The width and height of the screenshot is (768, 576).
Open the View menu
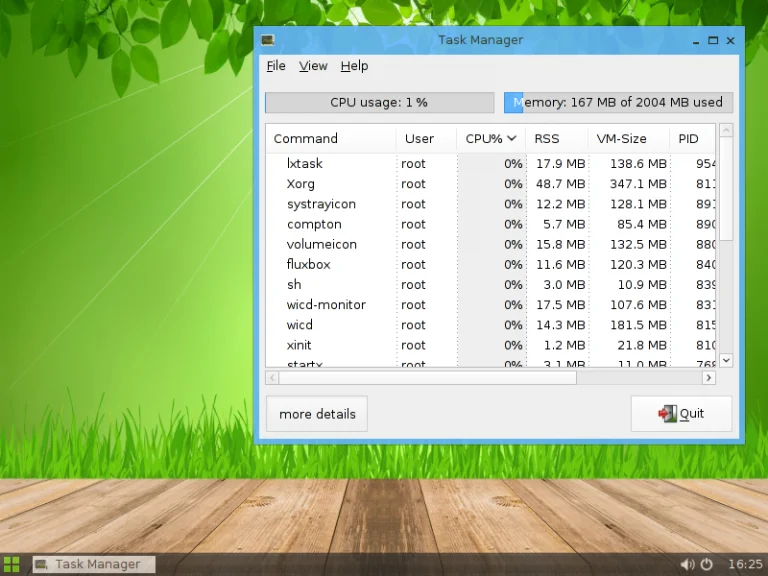pyautogui.click(x=313, y=66)
